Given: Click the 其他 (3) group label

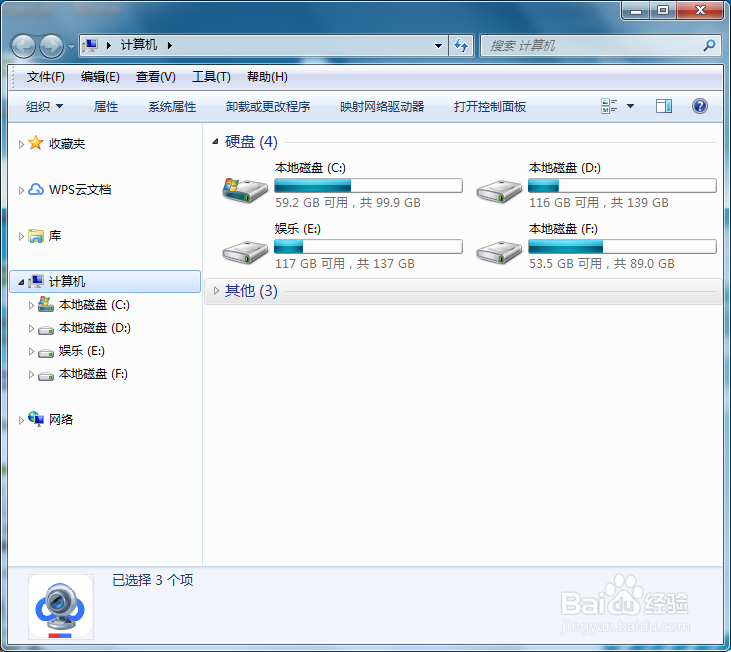Looking at the screenshot, I should (251, 291).
